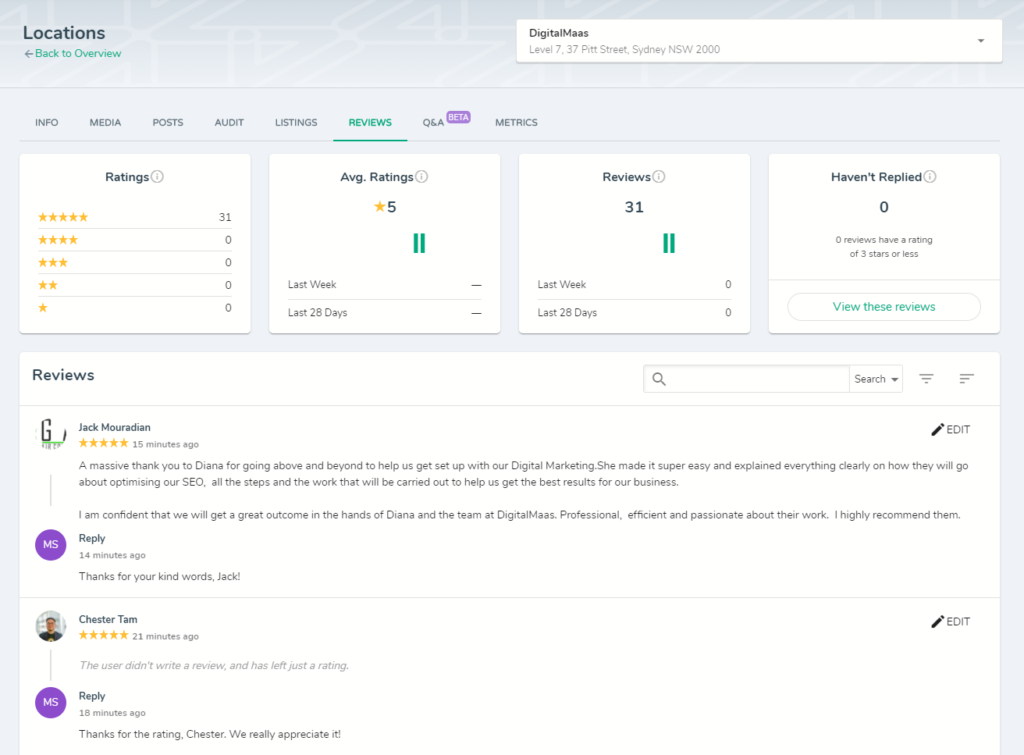
Task: Open the DigitalMaas location selector
Action: tap(759, 41)
